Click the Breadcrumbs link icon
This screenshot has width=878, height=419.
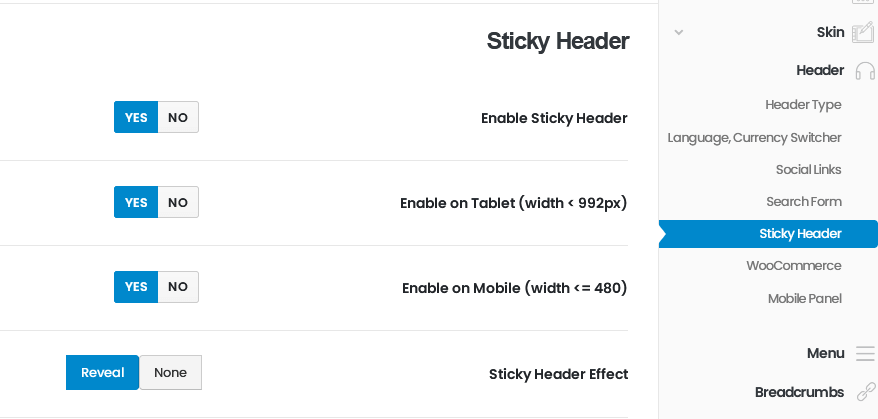[866, 392]
